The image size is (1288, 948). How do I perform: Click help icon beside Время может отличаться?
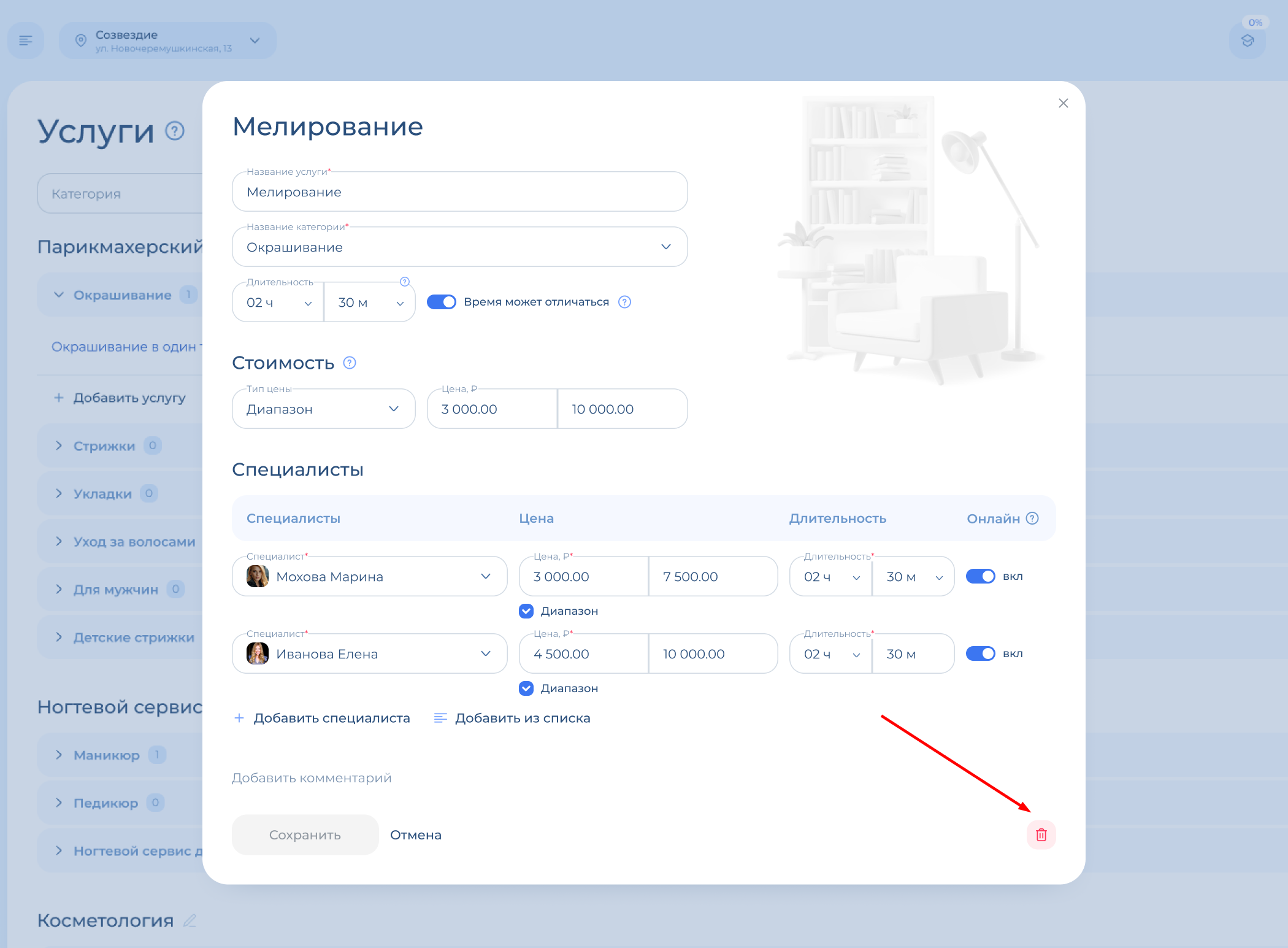624,302
